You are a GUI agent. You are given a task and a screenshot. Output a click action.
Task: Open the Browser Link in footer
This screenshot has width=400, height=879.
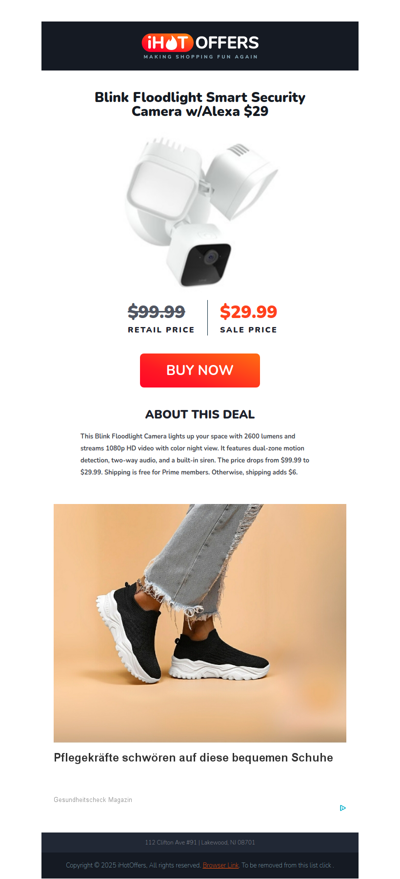pyautogui.click(x=221, y=865)
